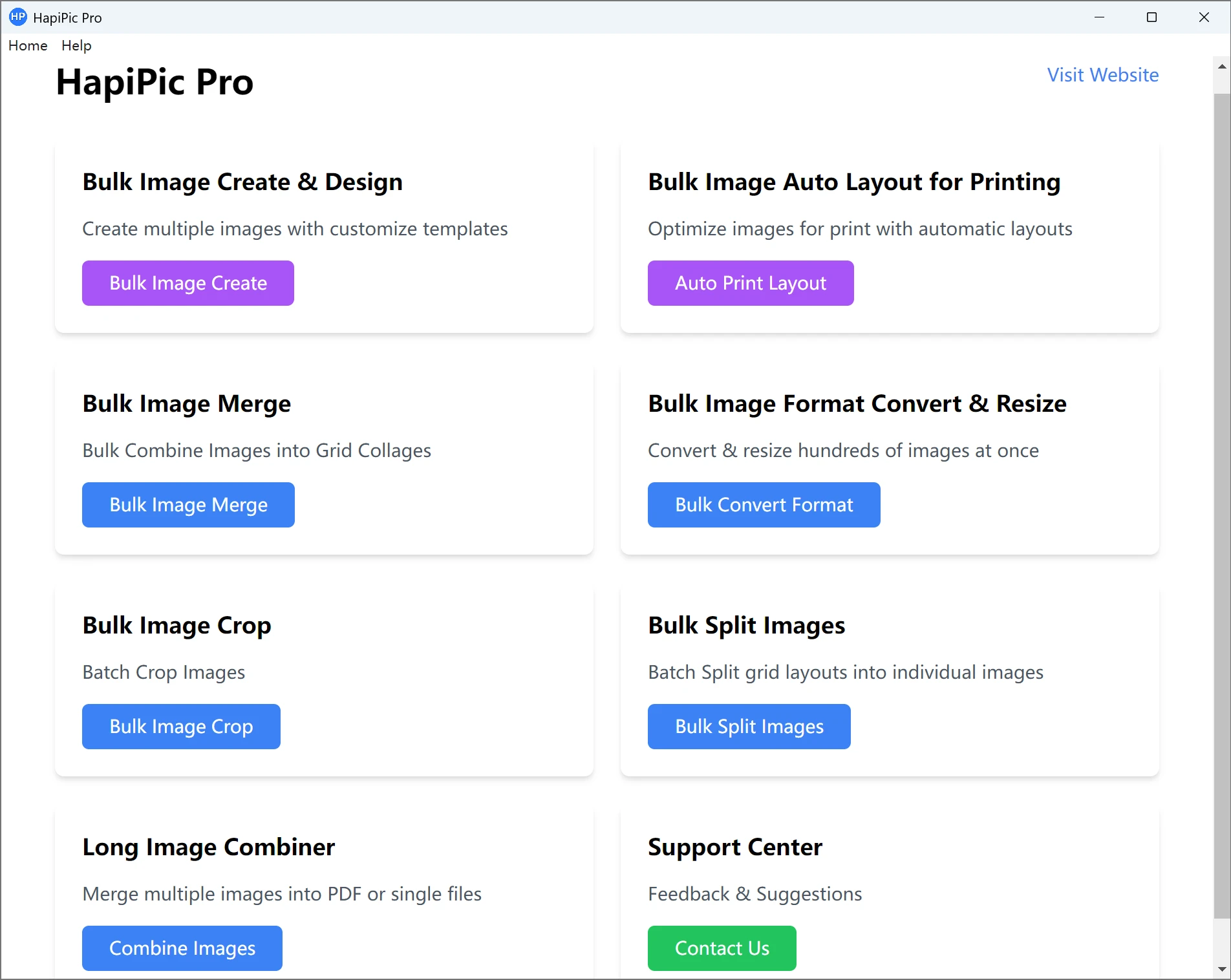Click the 'Bulk Image Merge' card heading
Image resolution: width=1231 pixels, height=980 pixels.
187,404
